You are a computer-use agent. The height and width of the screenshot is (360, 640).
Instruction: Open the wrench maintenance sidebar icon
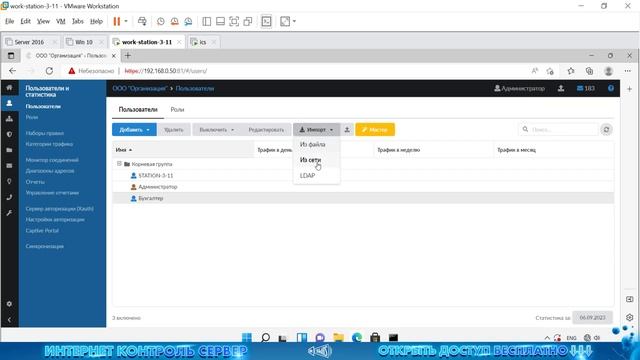pyautogui.click(x=9, y=213)
